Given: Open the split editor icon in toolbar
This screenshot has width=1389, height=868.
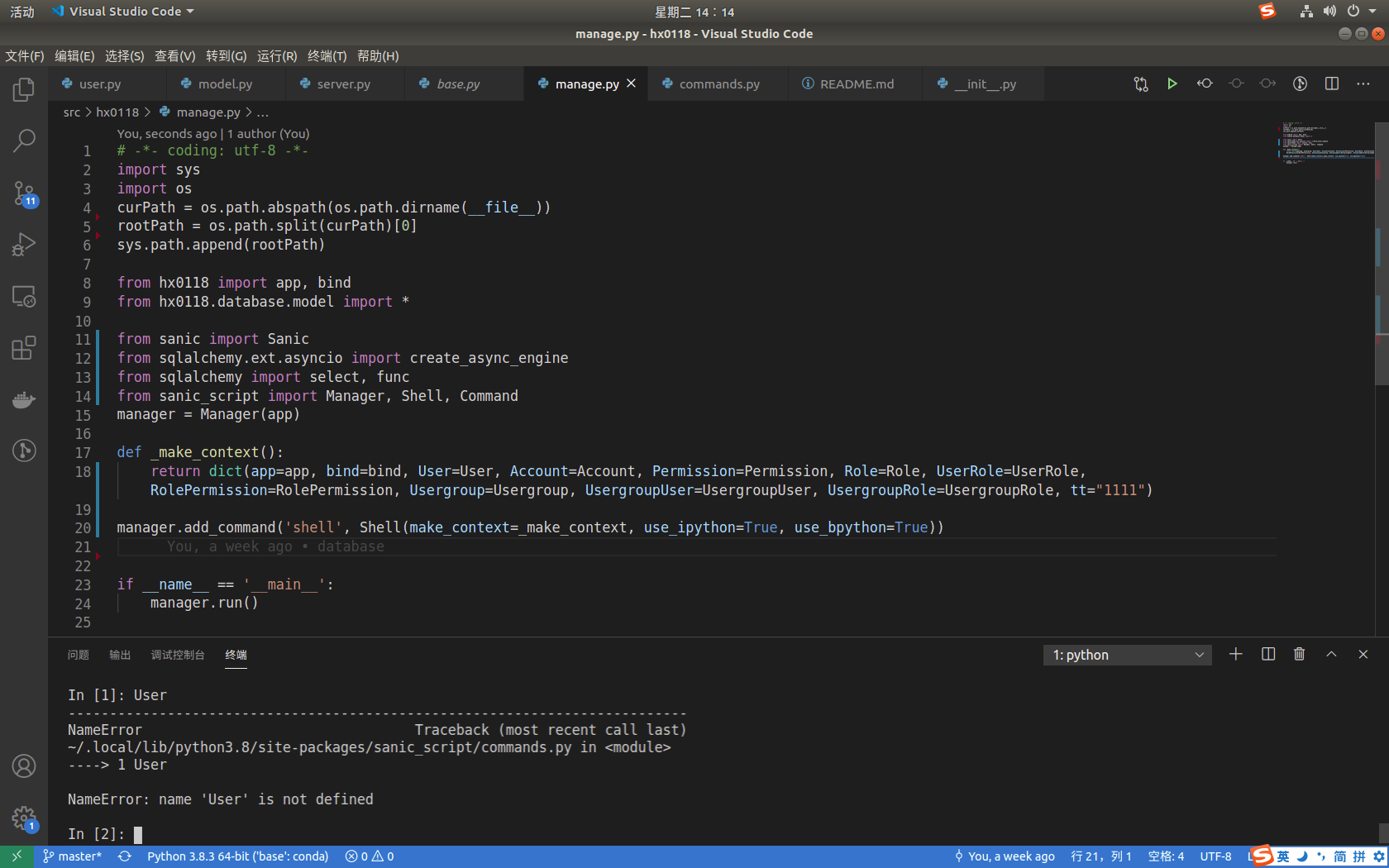Looking at the screenshot, I should click(1331, 83).
